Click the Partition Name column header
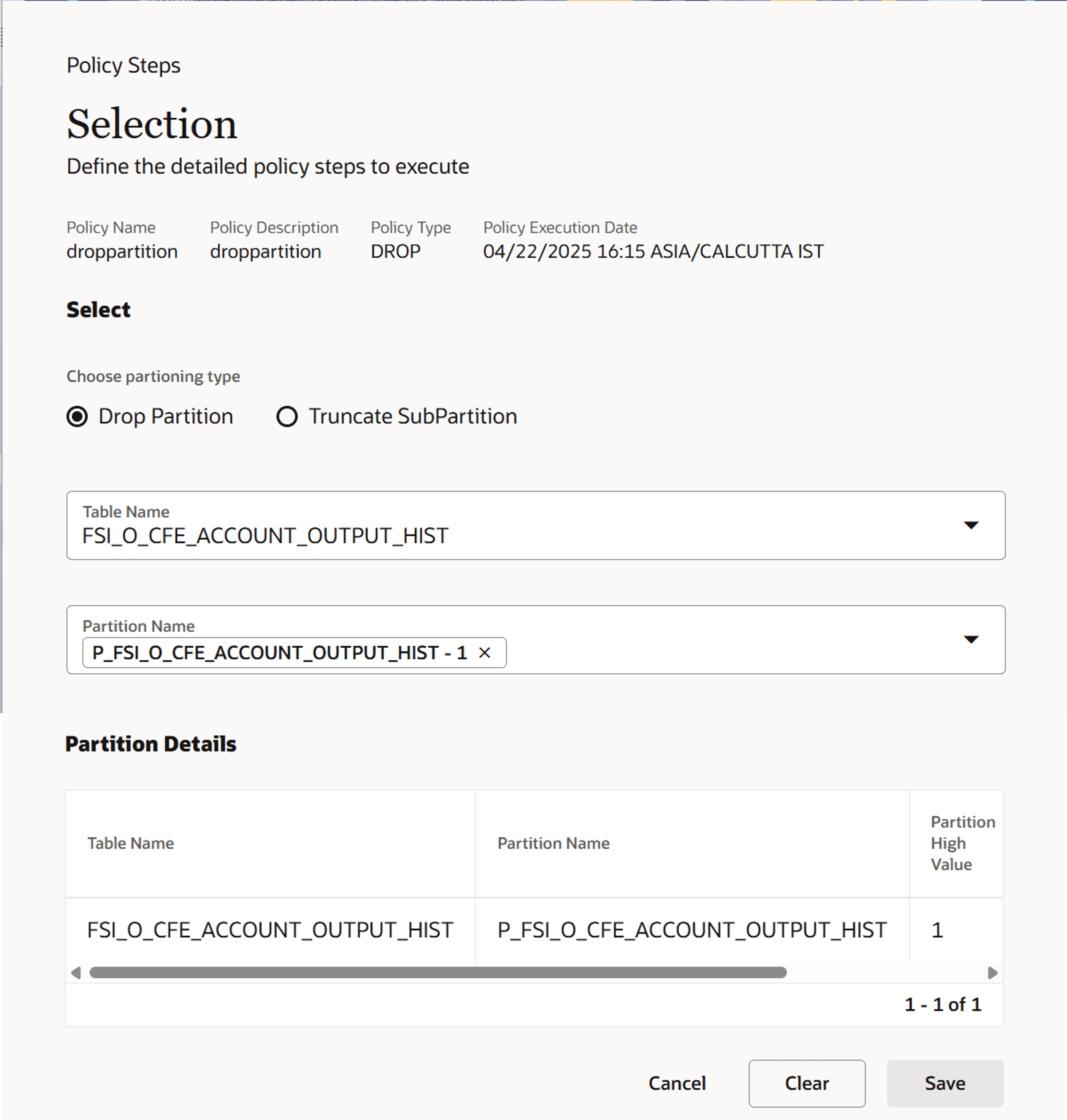 pos(553,843)
